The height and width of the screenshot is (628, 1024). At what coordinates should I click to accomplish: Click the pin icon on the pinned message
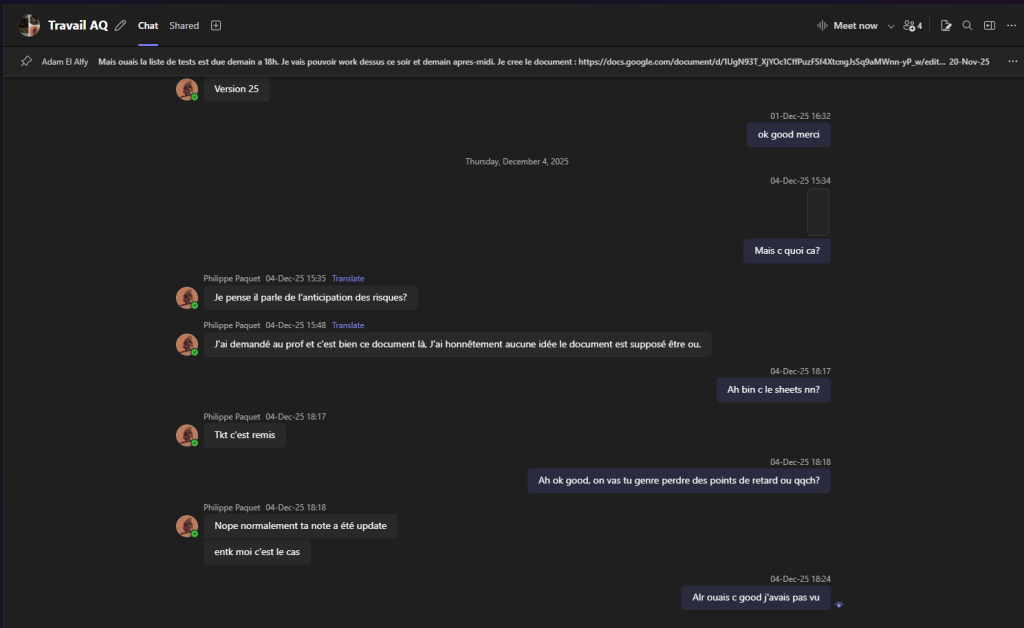26,61
